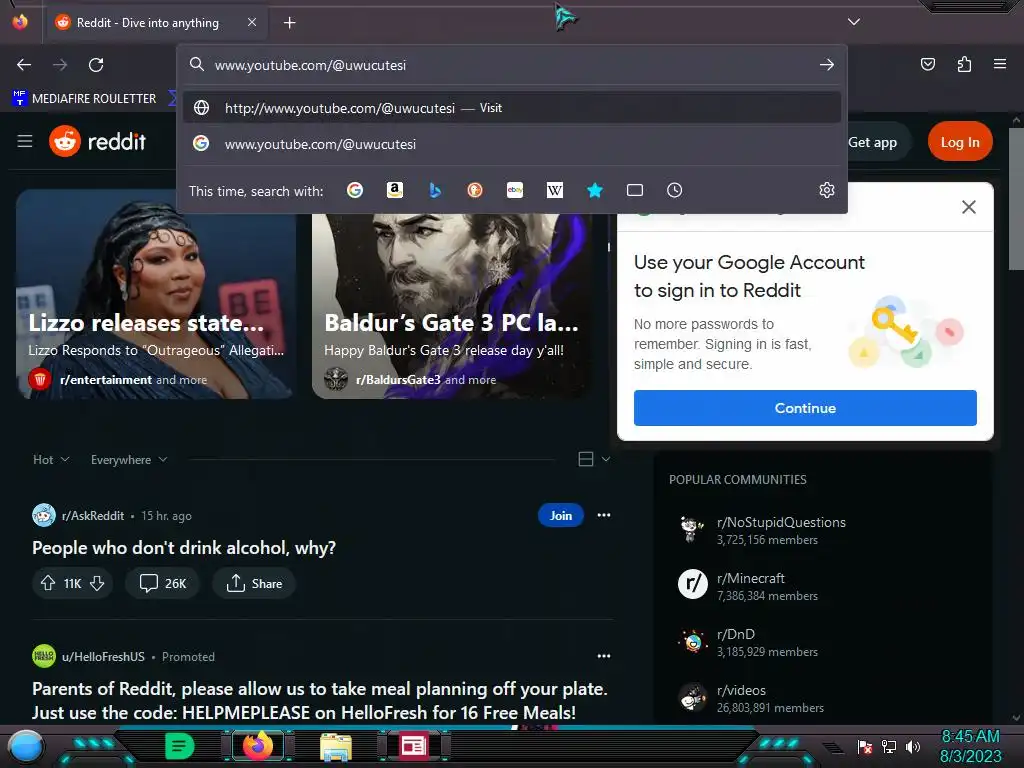Open the green notes app on taskbar

[180, 746]
